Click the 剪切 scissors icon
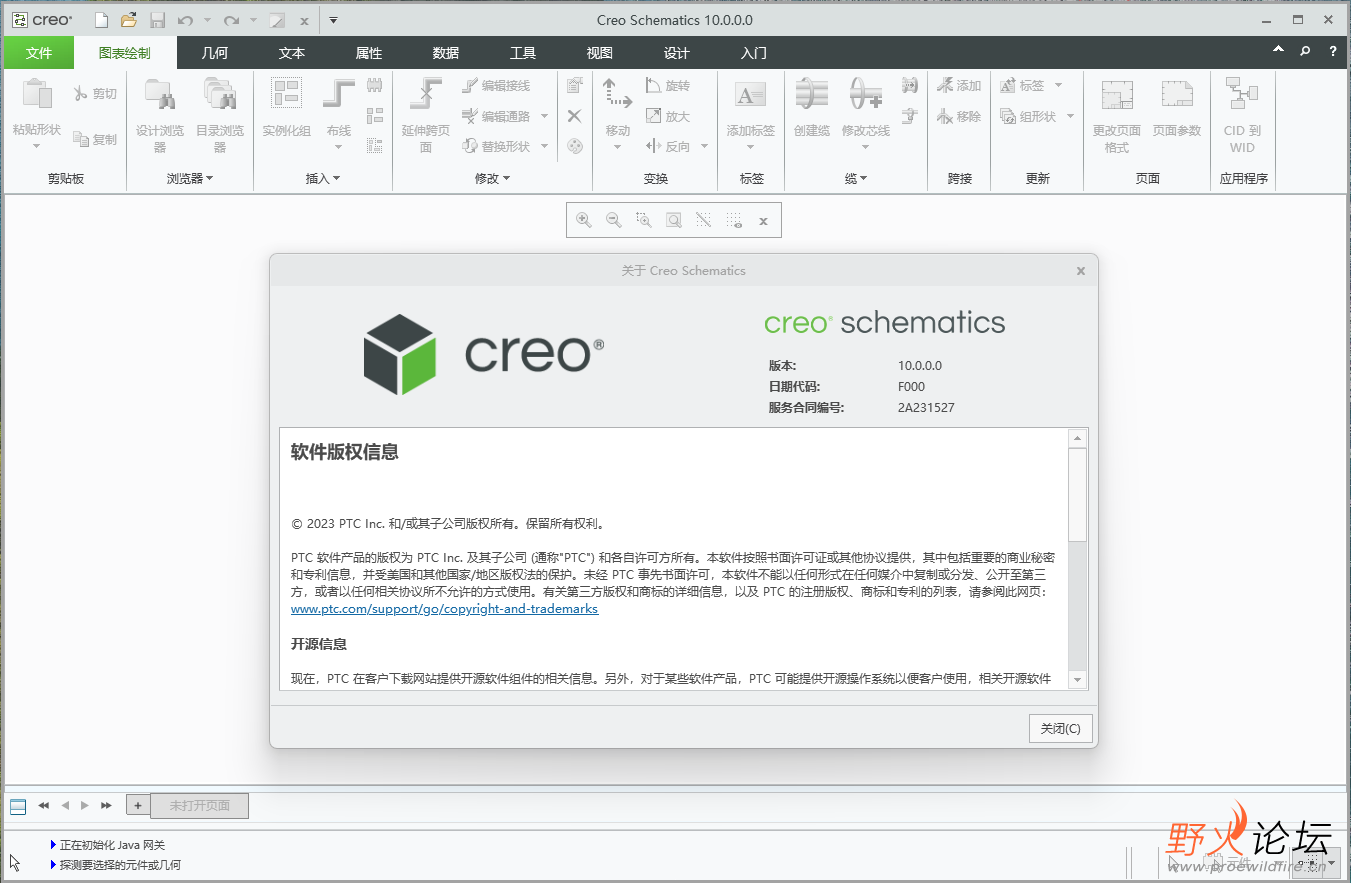This screenshot has width=1351, height=883. pos(95,94)
